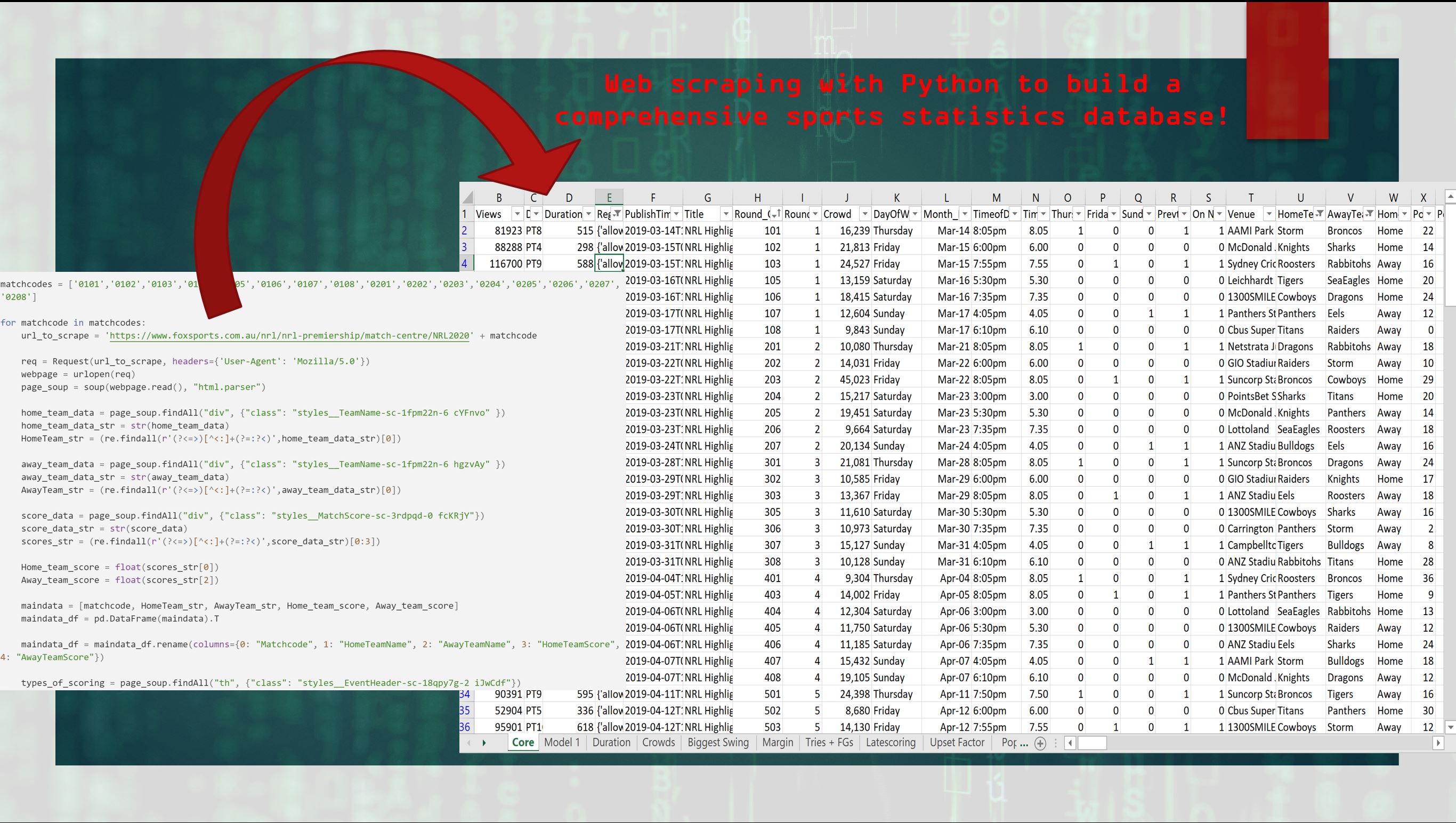
Task: Open the Thurs column filter dropdown
Action: [x=1079, y=214]
